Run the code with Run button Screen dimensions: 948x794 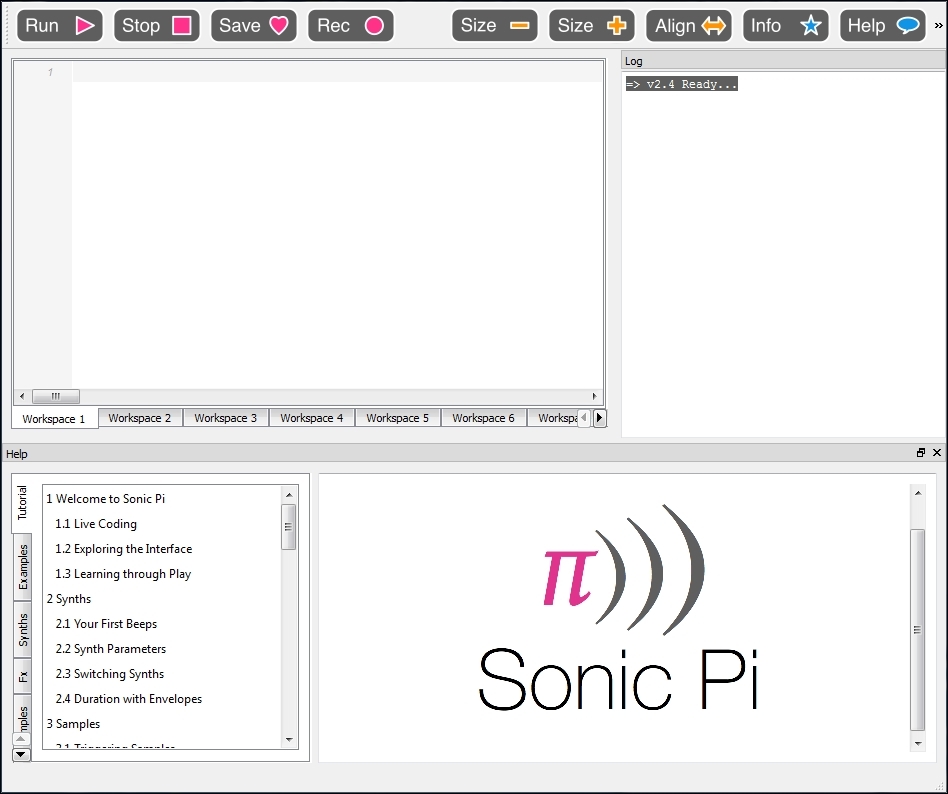click(x=60, y=25)
